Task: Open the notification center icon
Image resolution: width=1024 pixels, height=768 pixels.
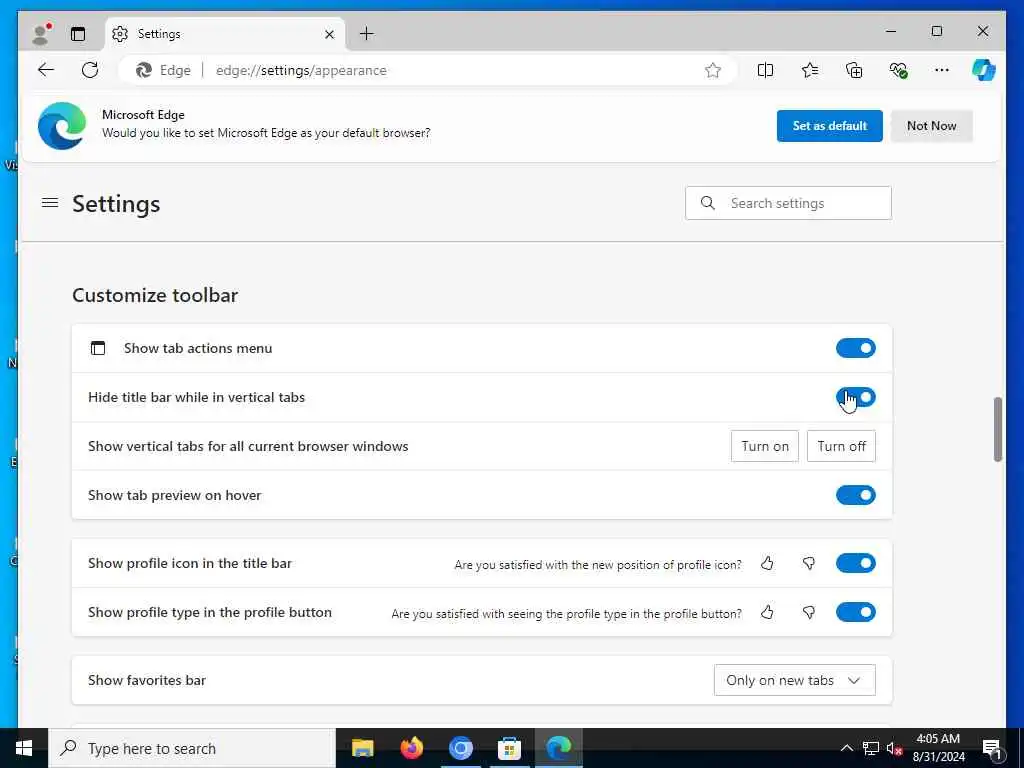Action: pos(993,748)
